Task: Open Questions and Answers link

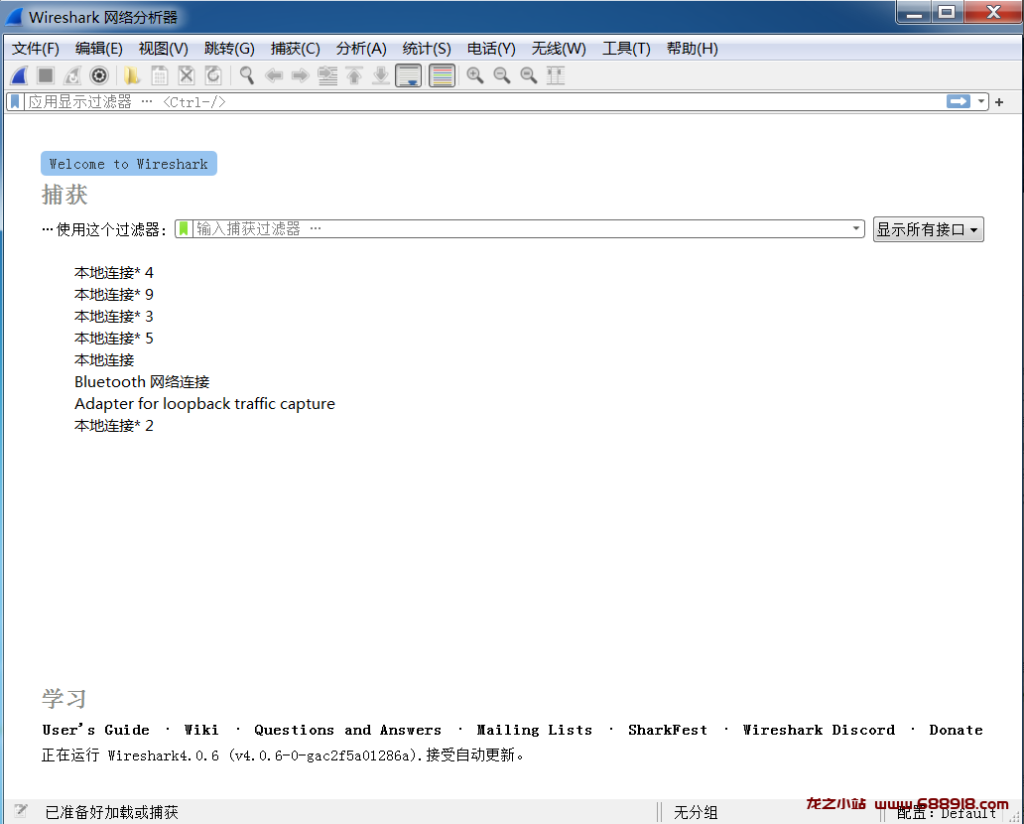Action: (x=347, y=730)
